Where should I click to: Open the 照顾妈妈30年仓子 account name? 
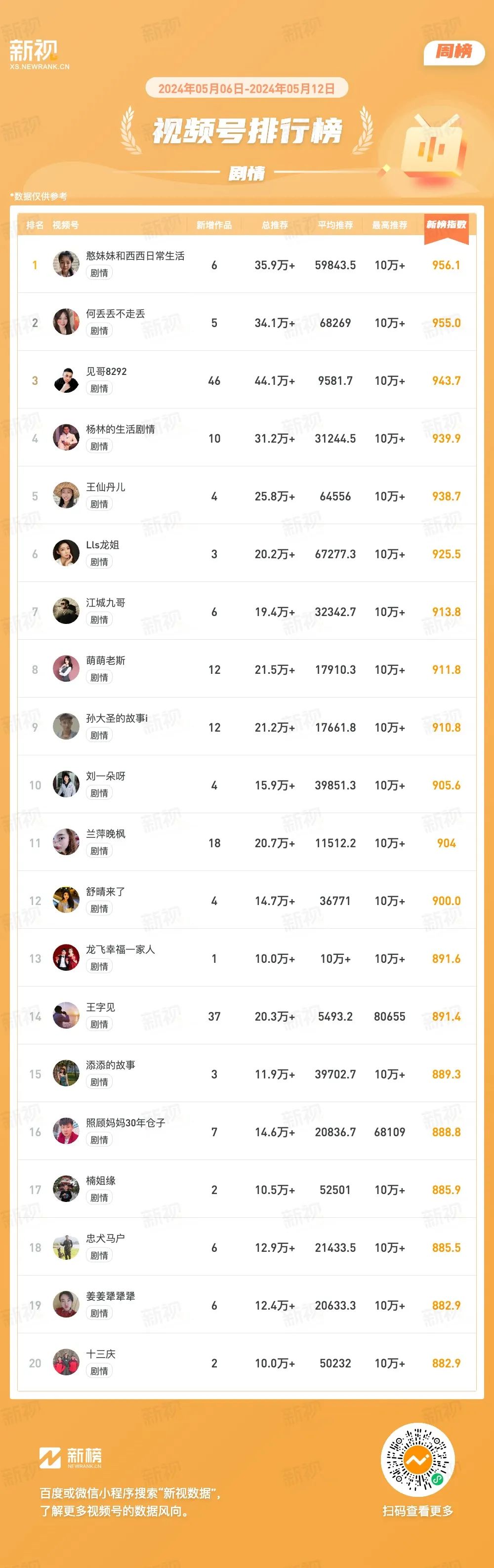[x=125, y=1123]
